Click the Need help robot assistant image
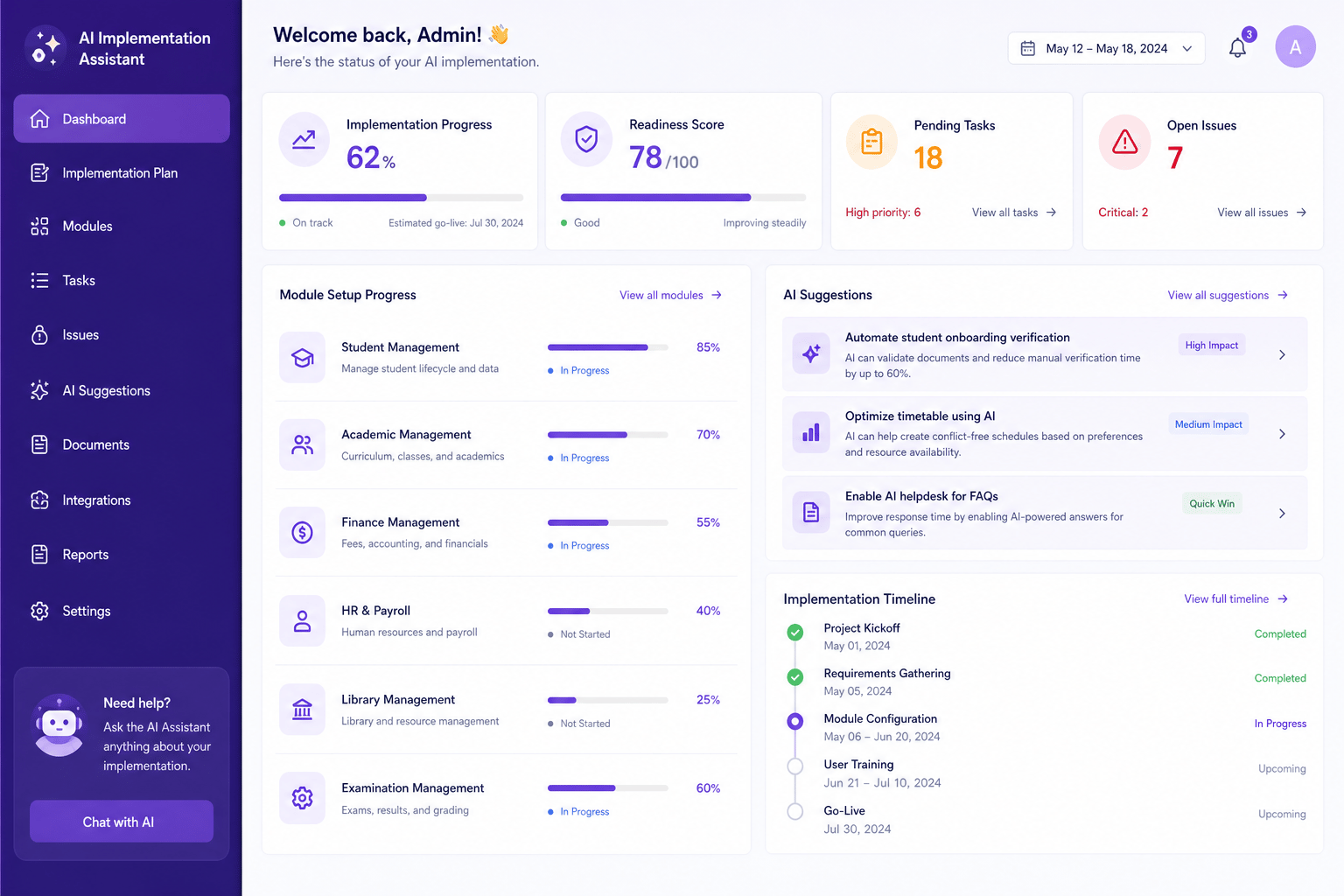This screenshot has width=1344, height=896. 59,725
